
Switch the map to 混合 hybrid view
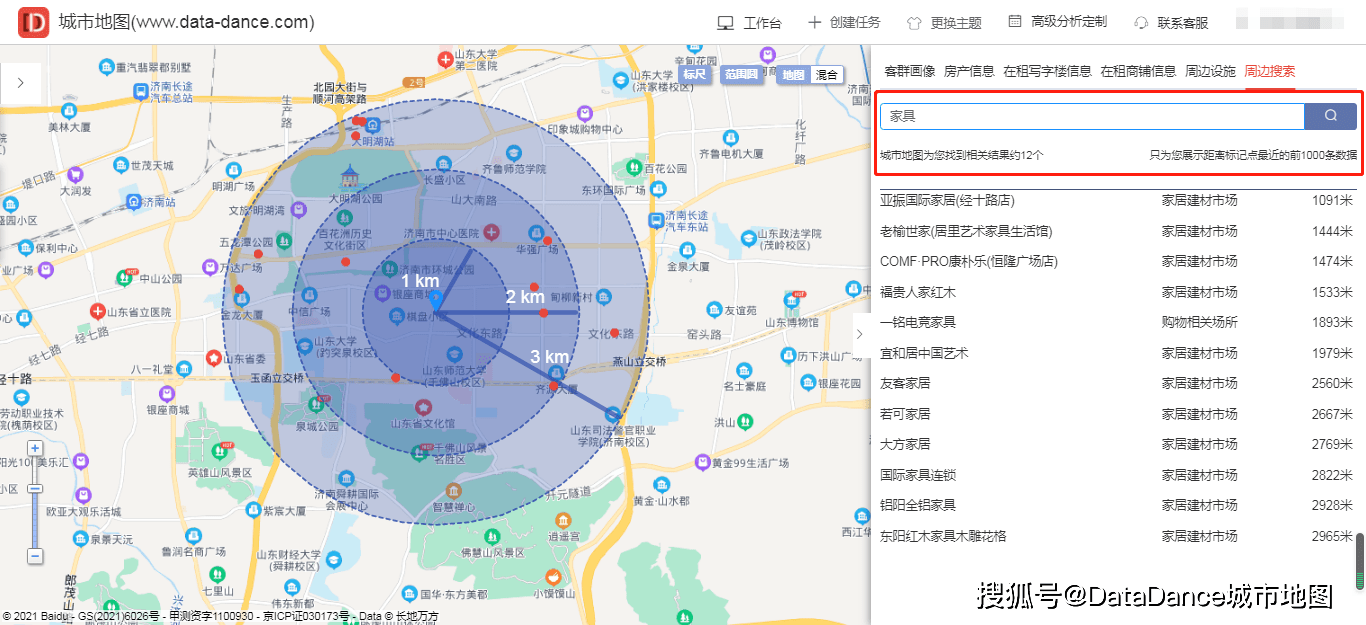point(826,74)
